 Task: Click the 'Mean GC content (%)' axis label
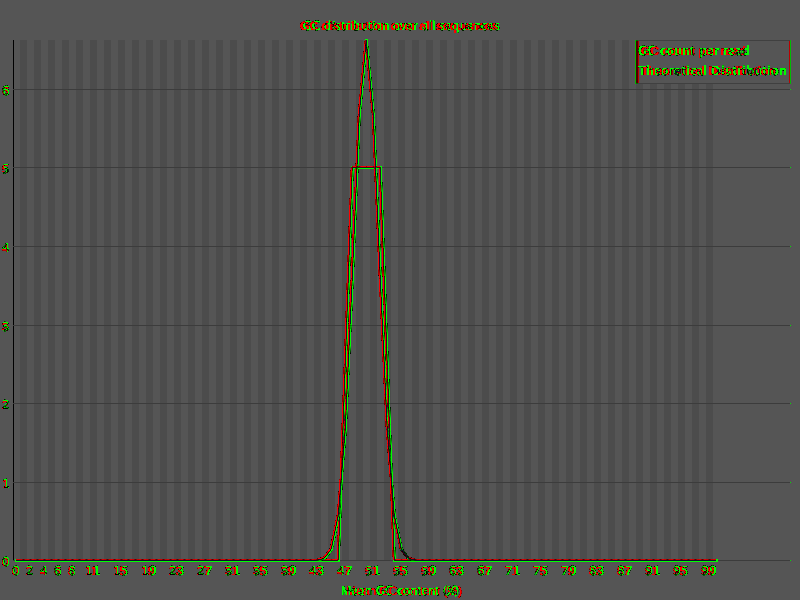pyautogui.click(x=401, y=591)
